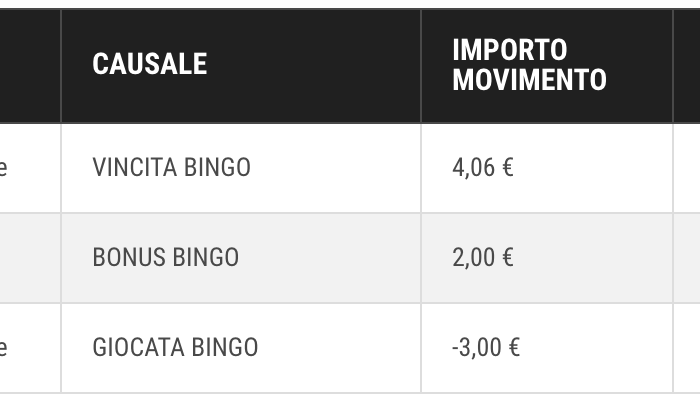The width and height of the screenshot is (700, 394).
Task: Click the empty gray cell left of BONUS BINGO
Action: (x=30, y=258)
